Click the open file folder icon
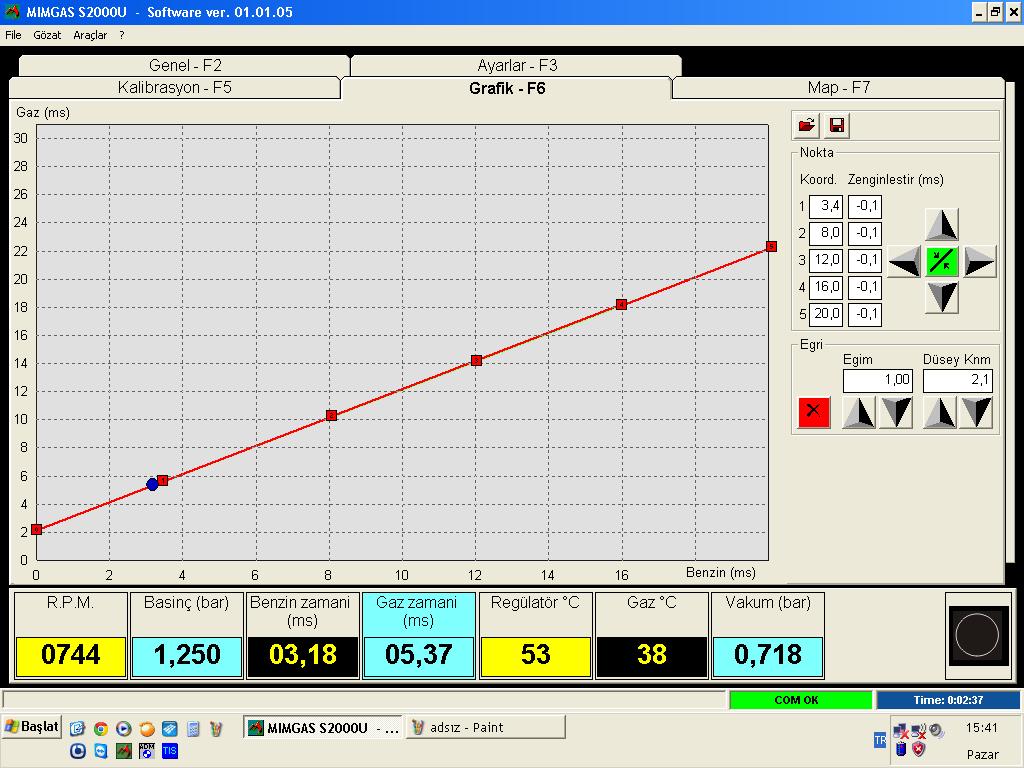This screenshot has height=768, width=1024. (806, 125)
